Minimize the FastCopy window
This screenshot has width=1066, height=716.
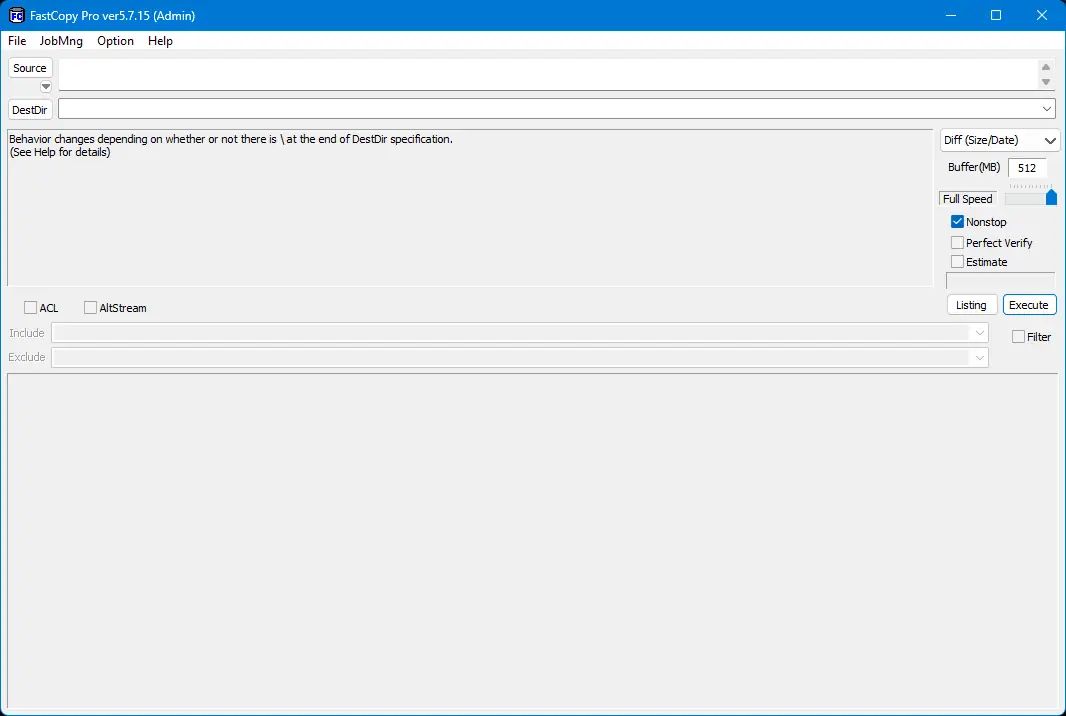click(x=951, y=15)
